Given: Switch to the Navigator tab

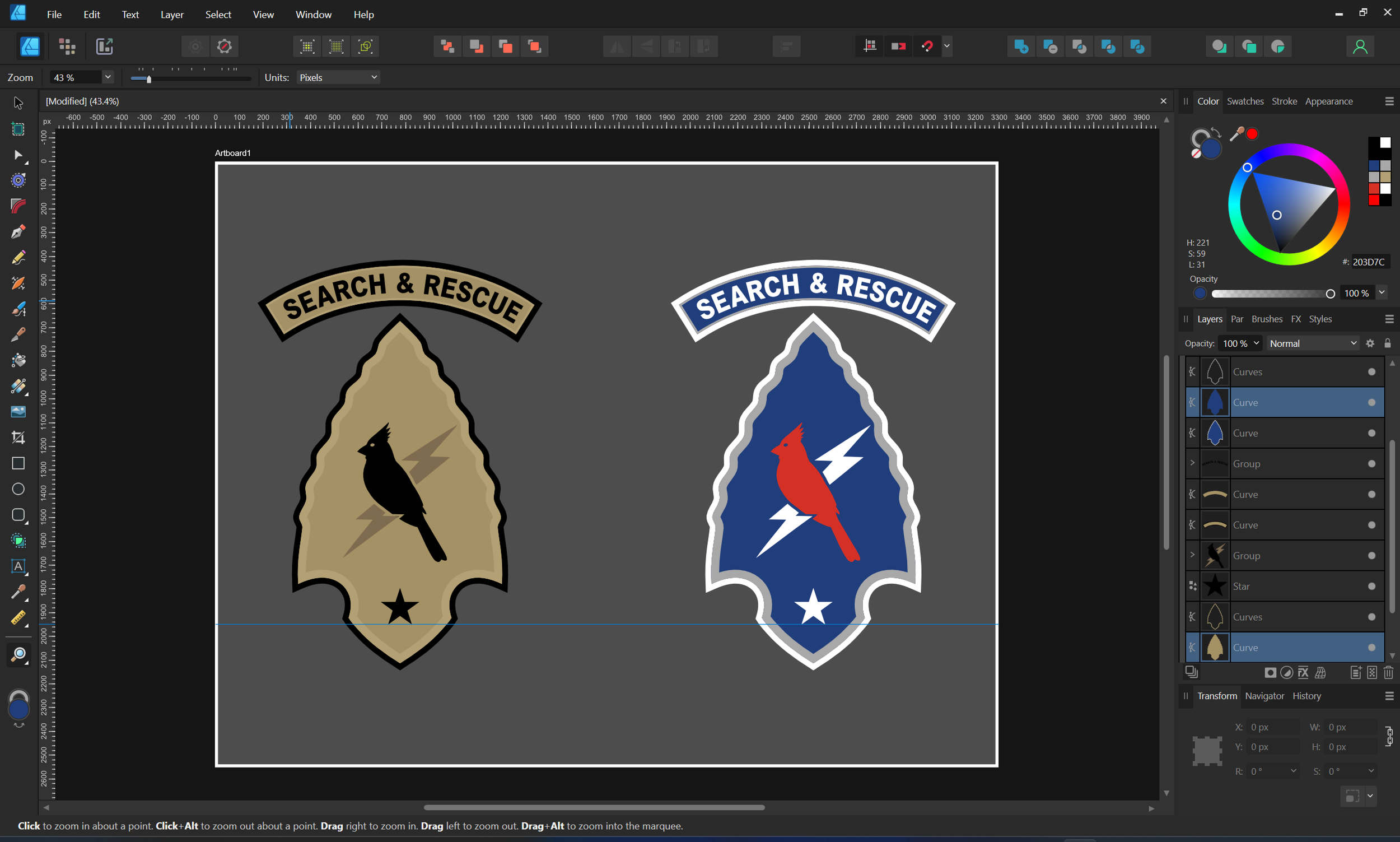Looking at the screenshot, I should pyautogui.click(x=1264, y=696).
